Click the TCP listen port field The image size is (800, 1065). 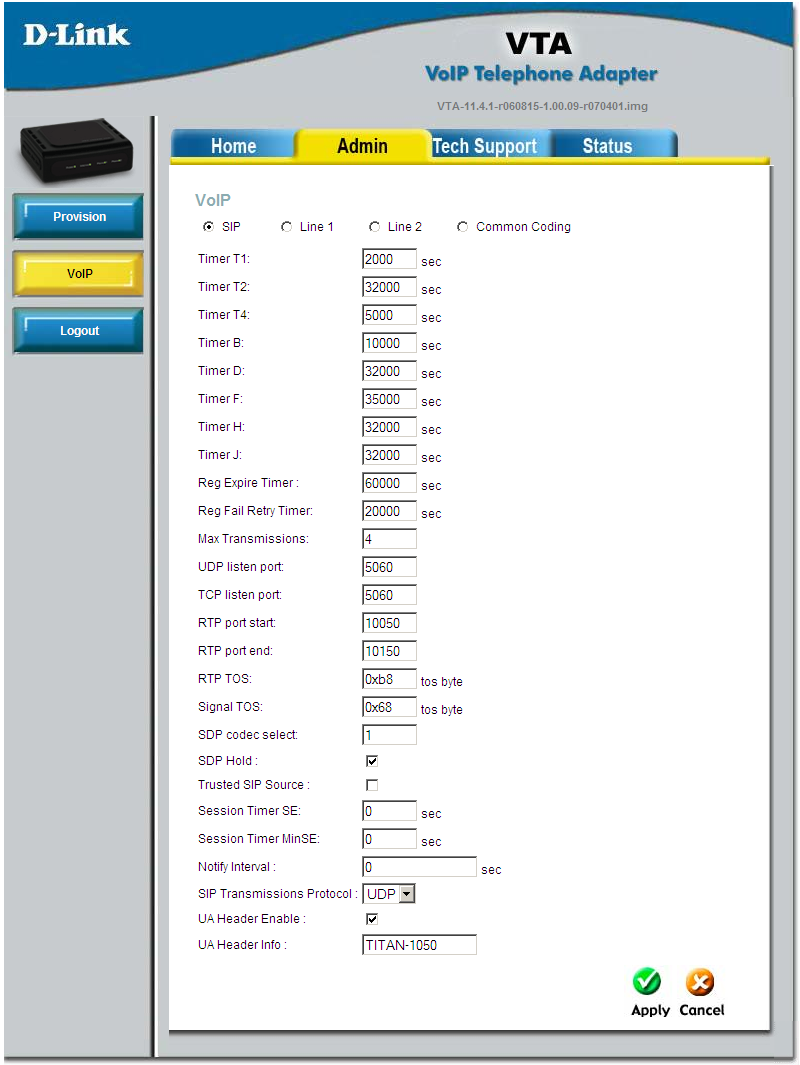(x=389, y=595)
